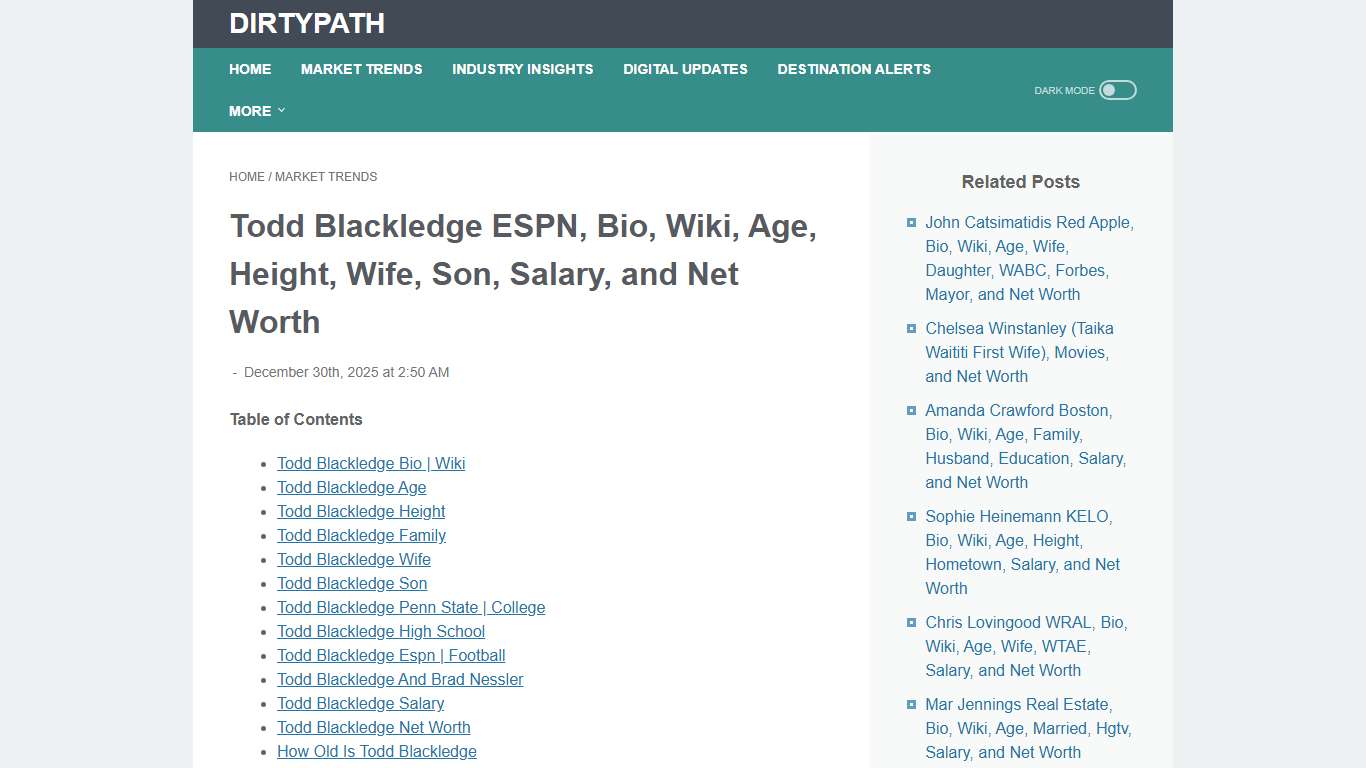Toggle dark mode on
This screenshot has width=1366, height=768.
pos(1118,89)
